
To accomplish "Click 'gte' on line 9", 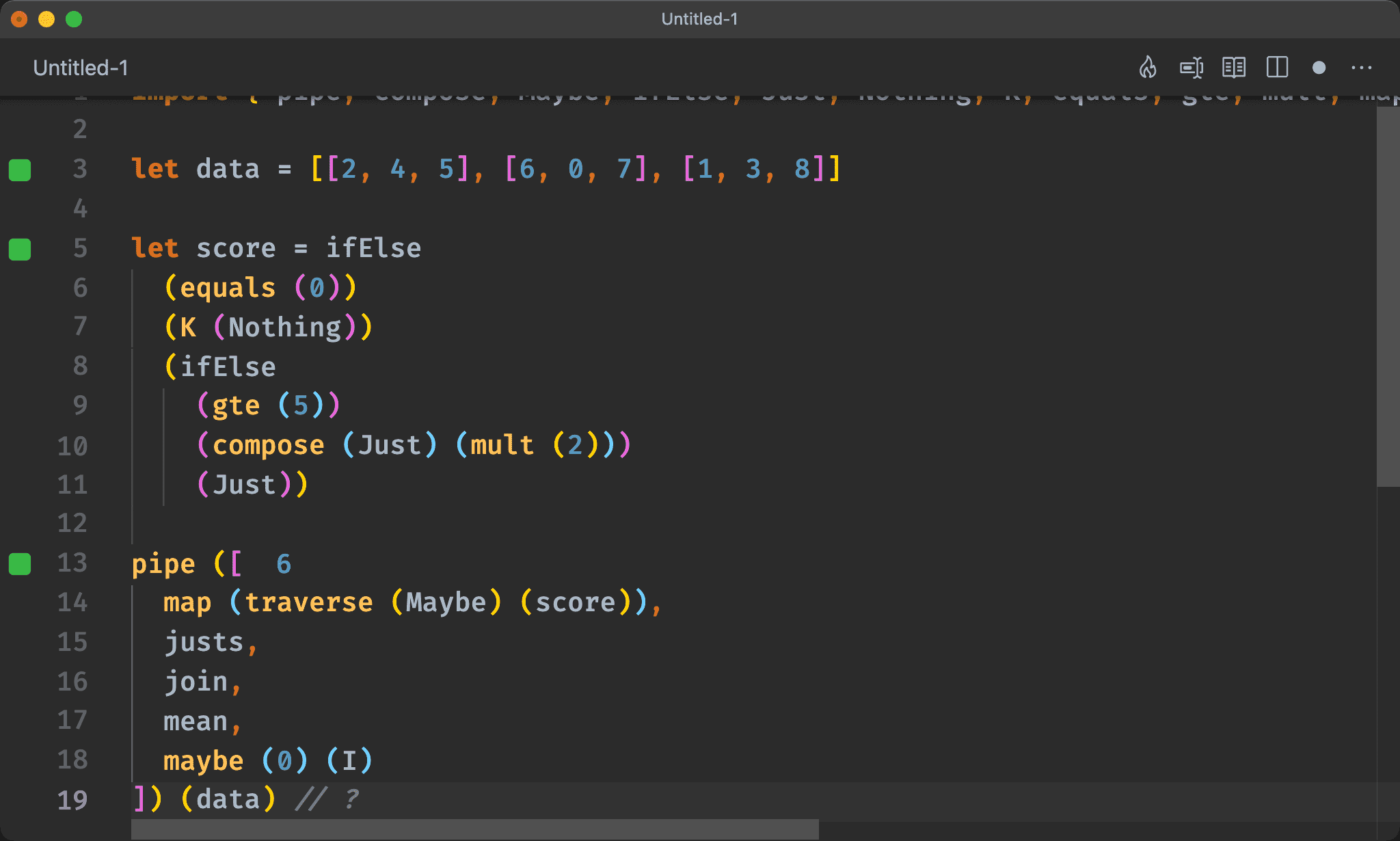I will [x=236, y=405].
